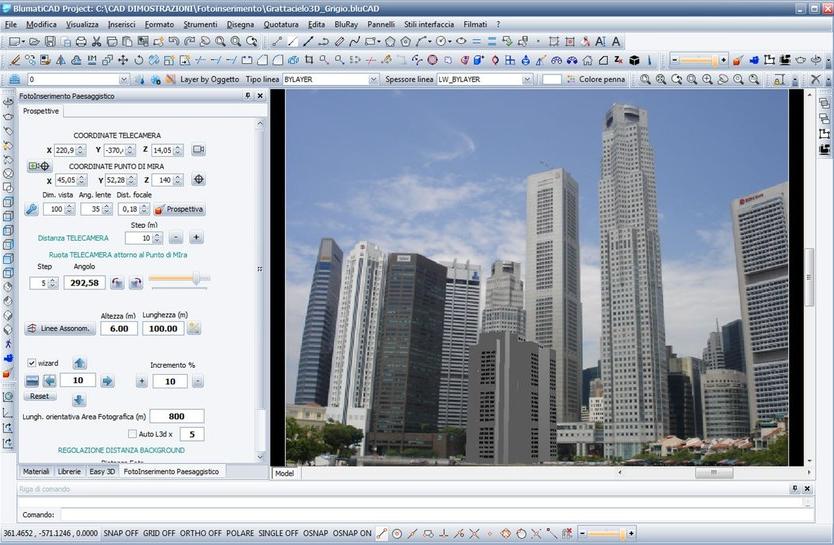Open the Tipo linea BYLAYER dropdown
Image resolution: width=834 pixels, height=545 pixels.
tap(374, 79)
